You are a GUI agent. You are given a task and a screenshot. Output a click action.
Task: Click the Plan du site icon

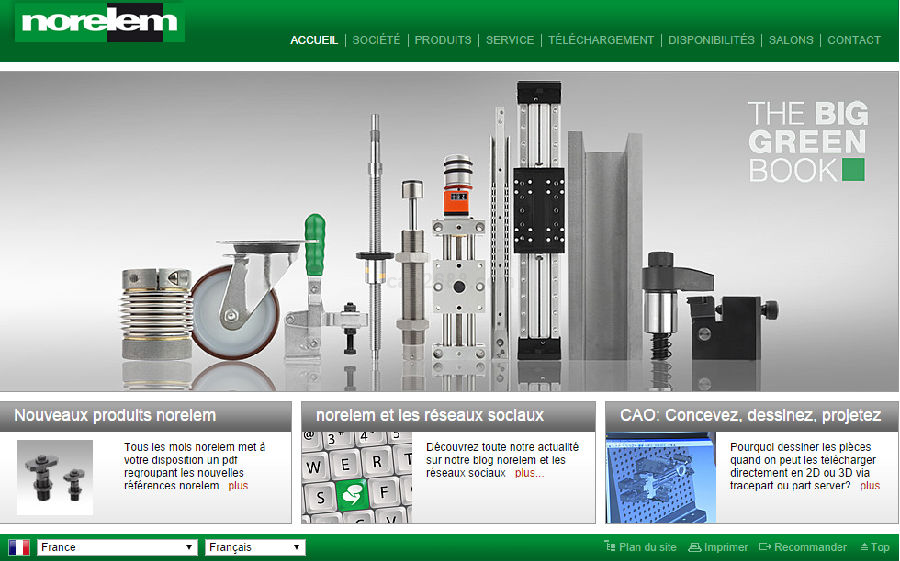610,546
